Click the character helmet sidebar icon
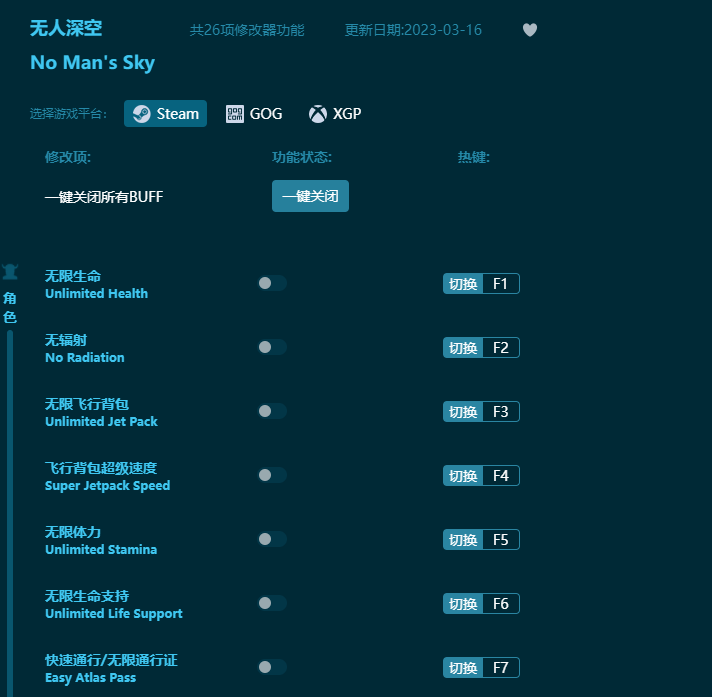This screenshot has width=712, height=697. tap(10, 272)
